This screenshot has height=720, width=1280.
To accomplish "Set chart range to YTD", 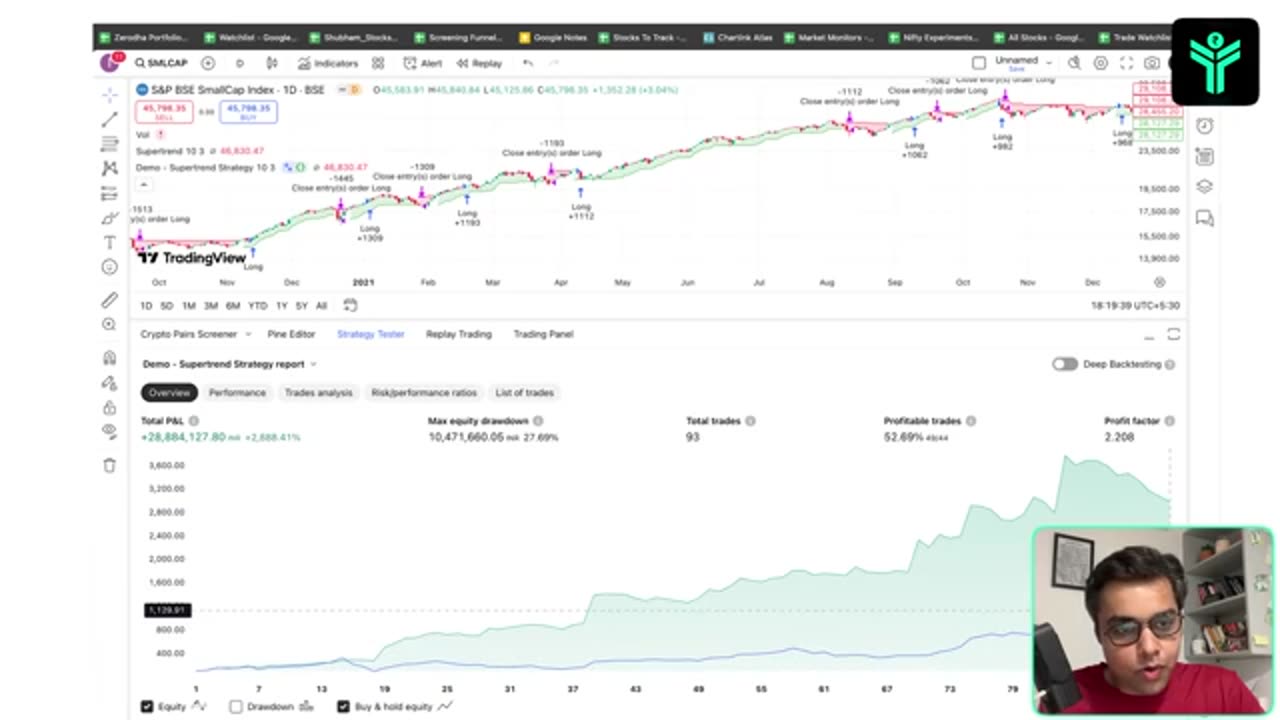I will pyautogui.click(x=257, y=306).
